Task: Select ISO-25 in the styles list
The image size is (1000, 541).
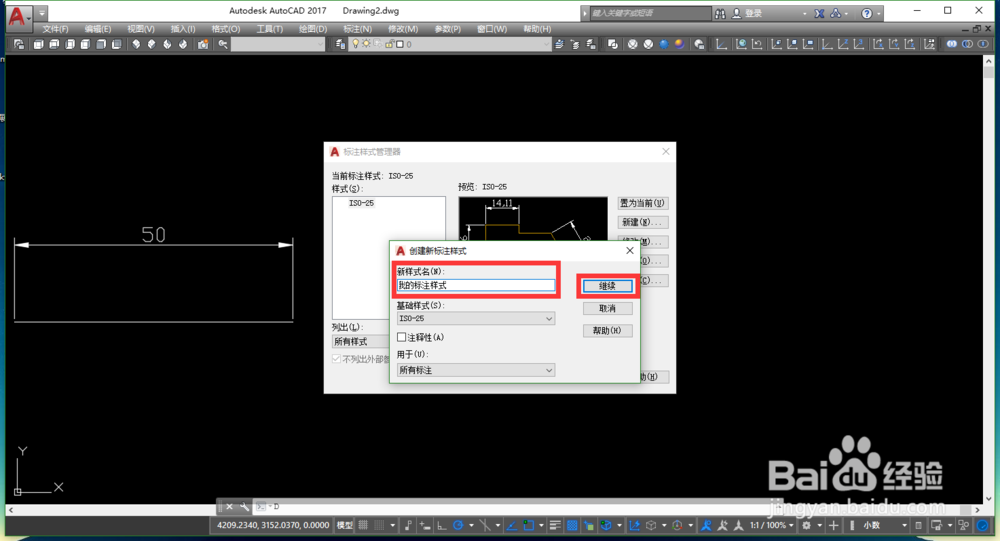Action: [361, 203]
